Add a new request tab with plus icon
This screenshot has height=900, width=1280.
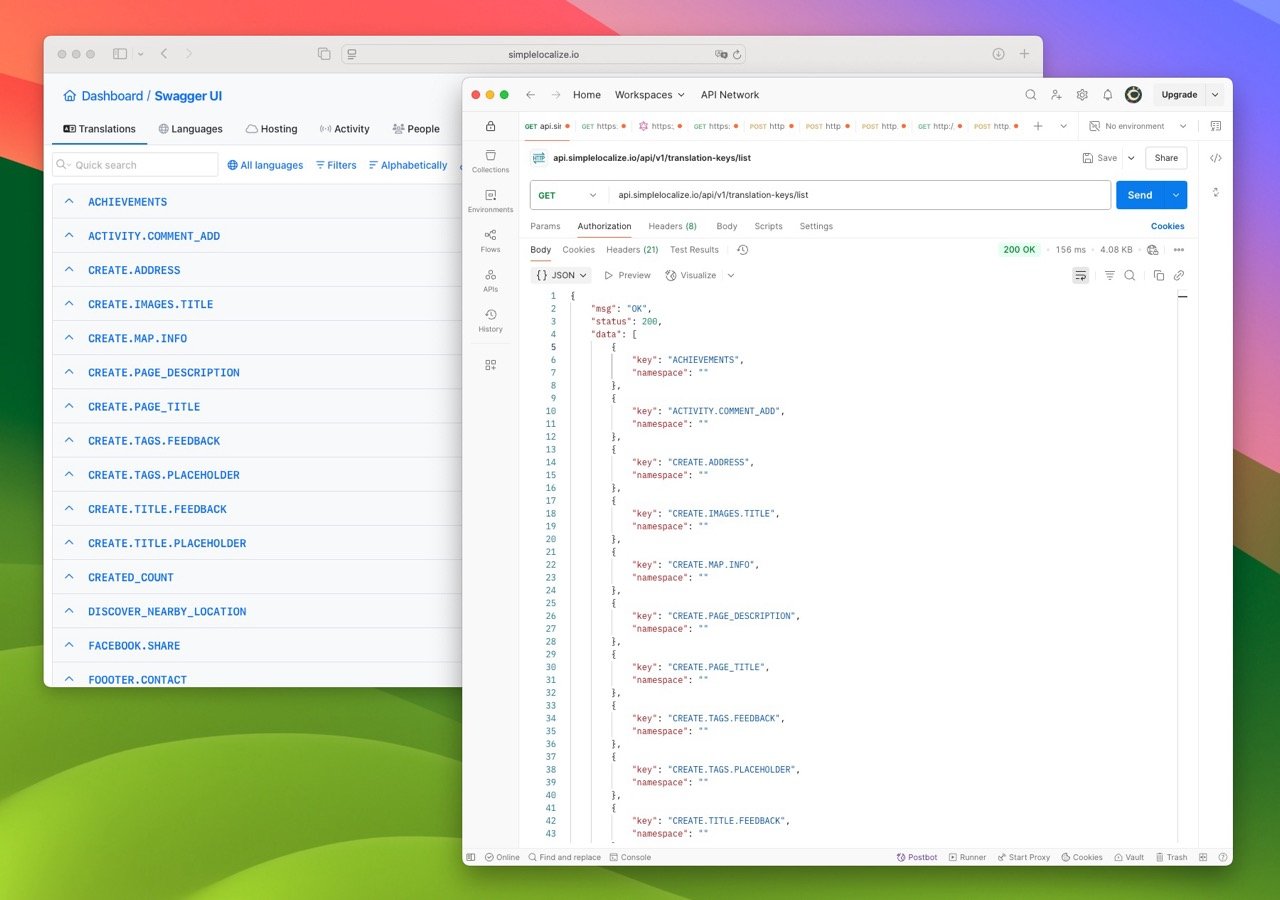click(x=1037, y=126)
